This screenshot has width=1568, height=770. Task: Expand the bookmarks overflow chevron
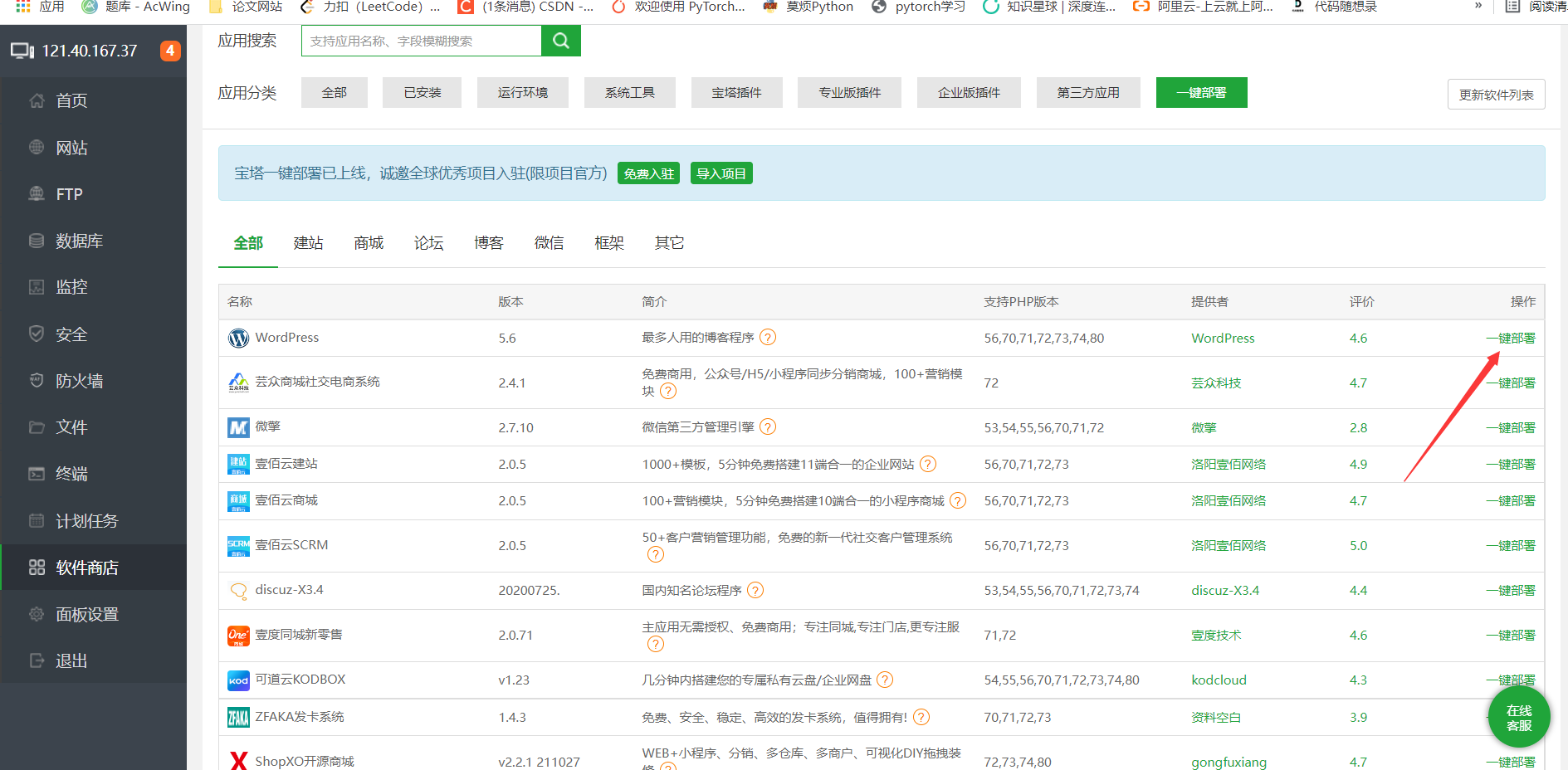[1478, 6]
